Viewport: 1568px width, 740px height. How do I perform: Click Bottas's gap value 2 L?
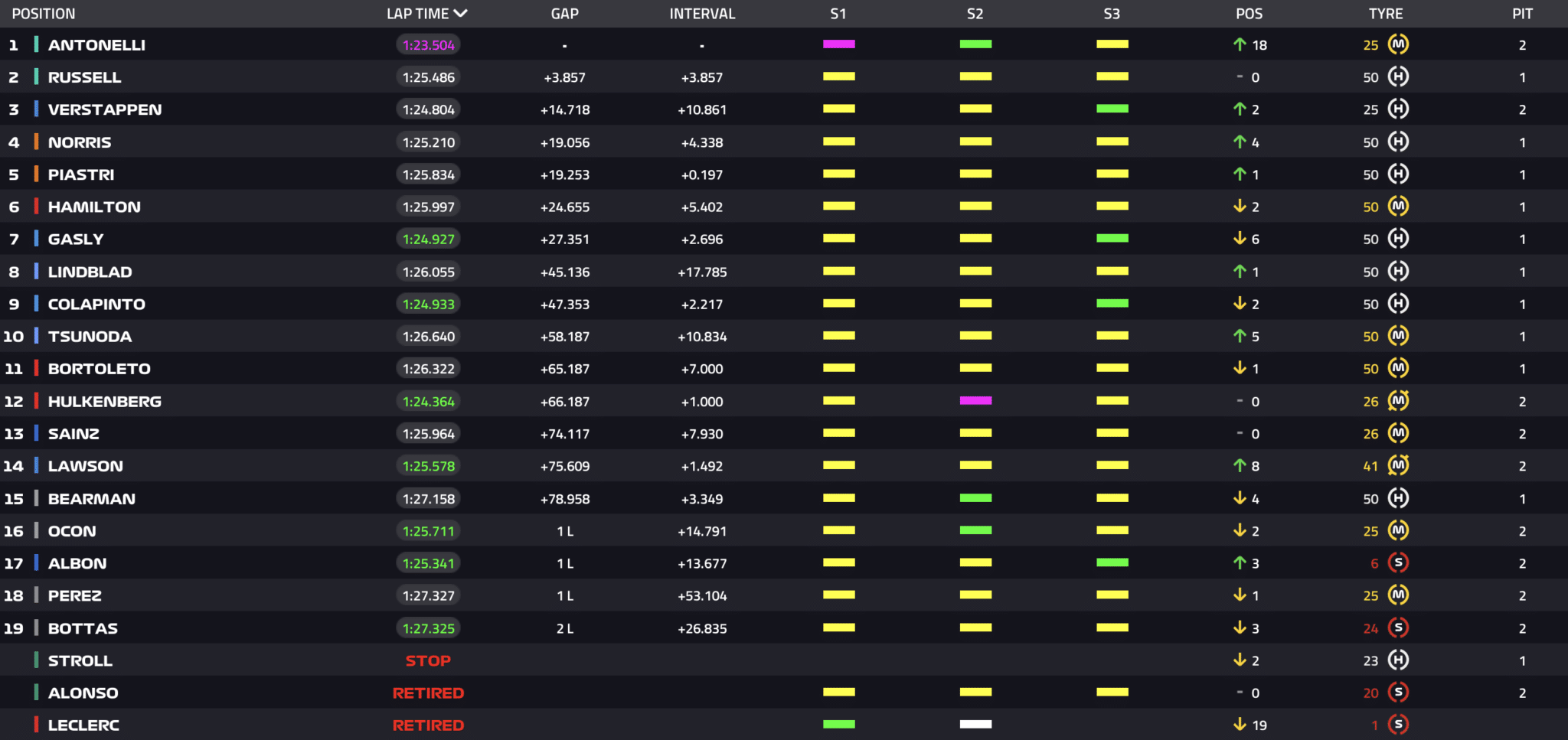point(564,628)
